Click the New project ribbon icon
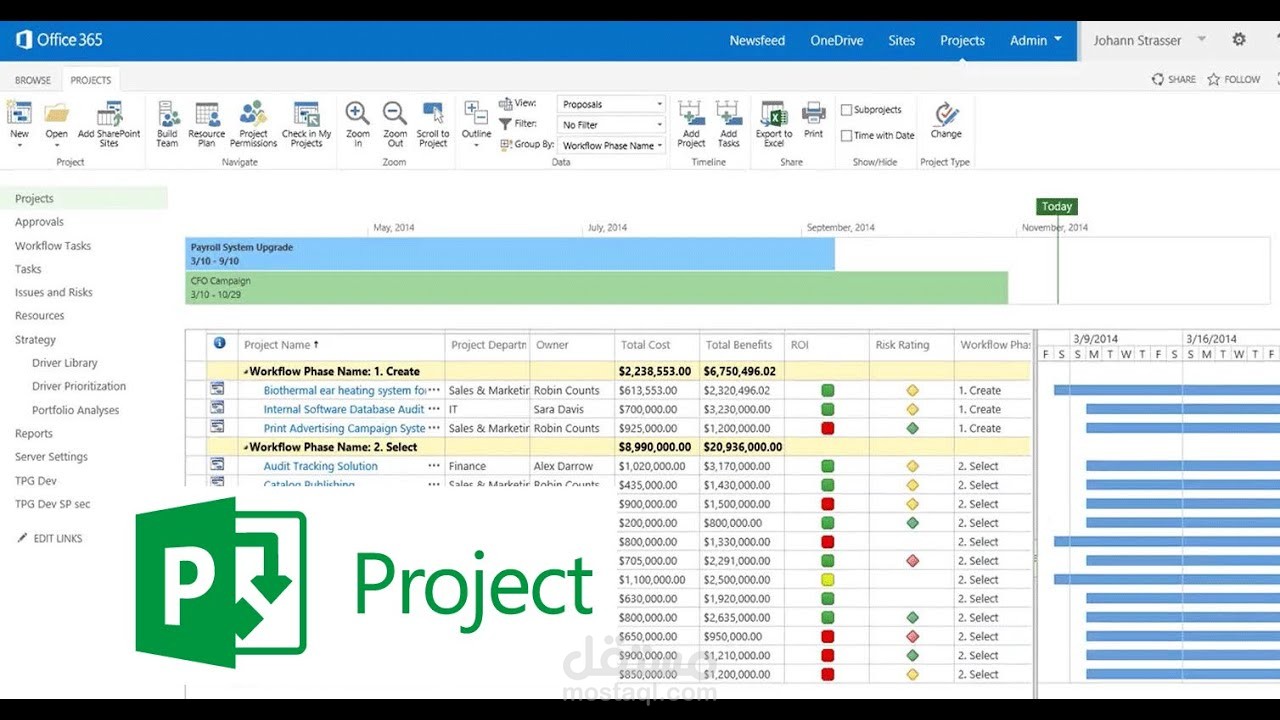1280x720 pixels. 19,113
